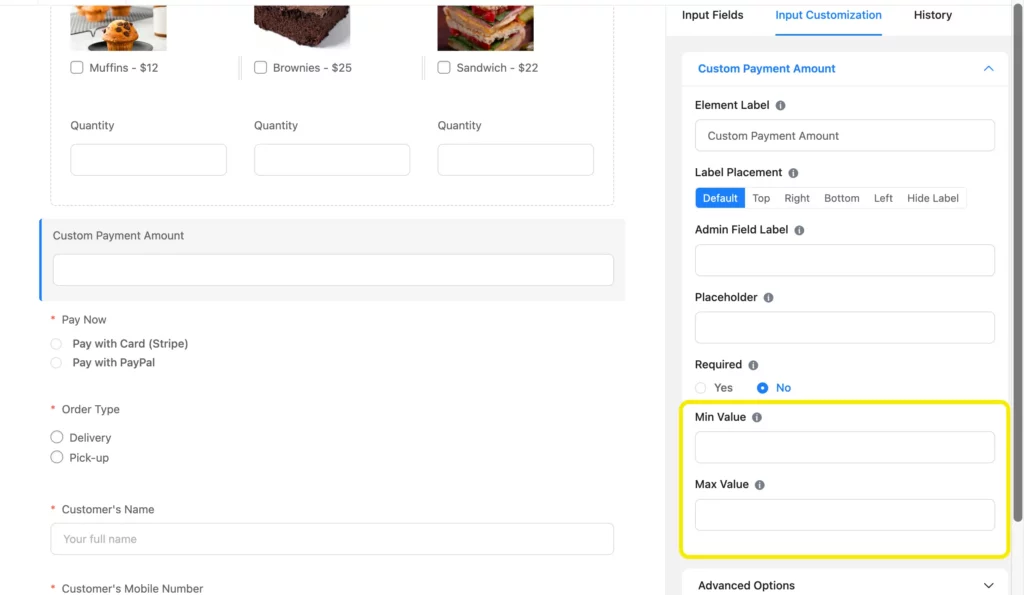The height and width of the screenshot is (595, 1024).
Task: Click the Brownies quantity input
Action: pyautogui.click(x=332, y=160)
